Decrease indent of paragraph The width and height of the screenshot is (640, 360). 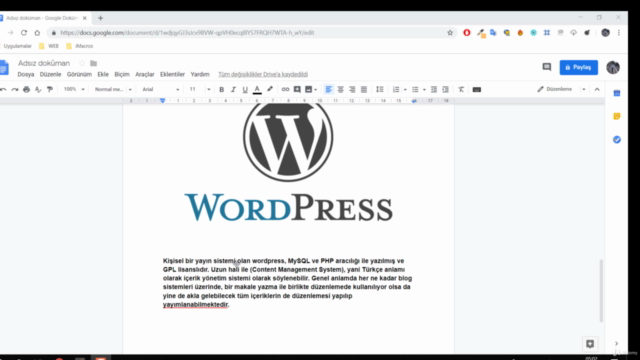coord(434,89)
